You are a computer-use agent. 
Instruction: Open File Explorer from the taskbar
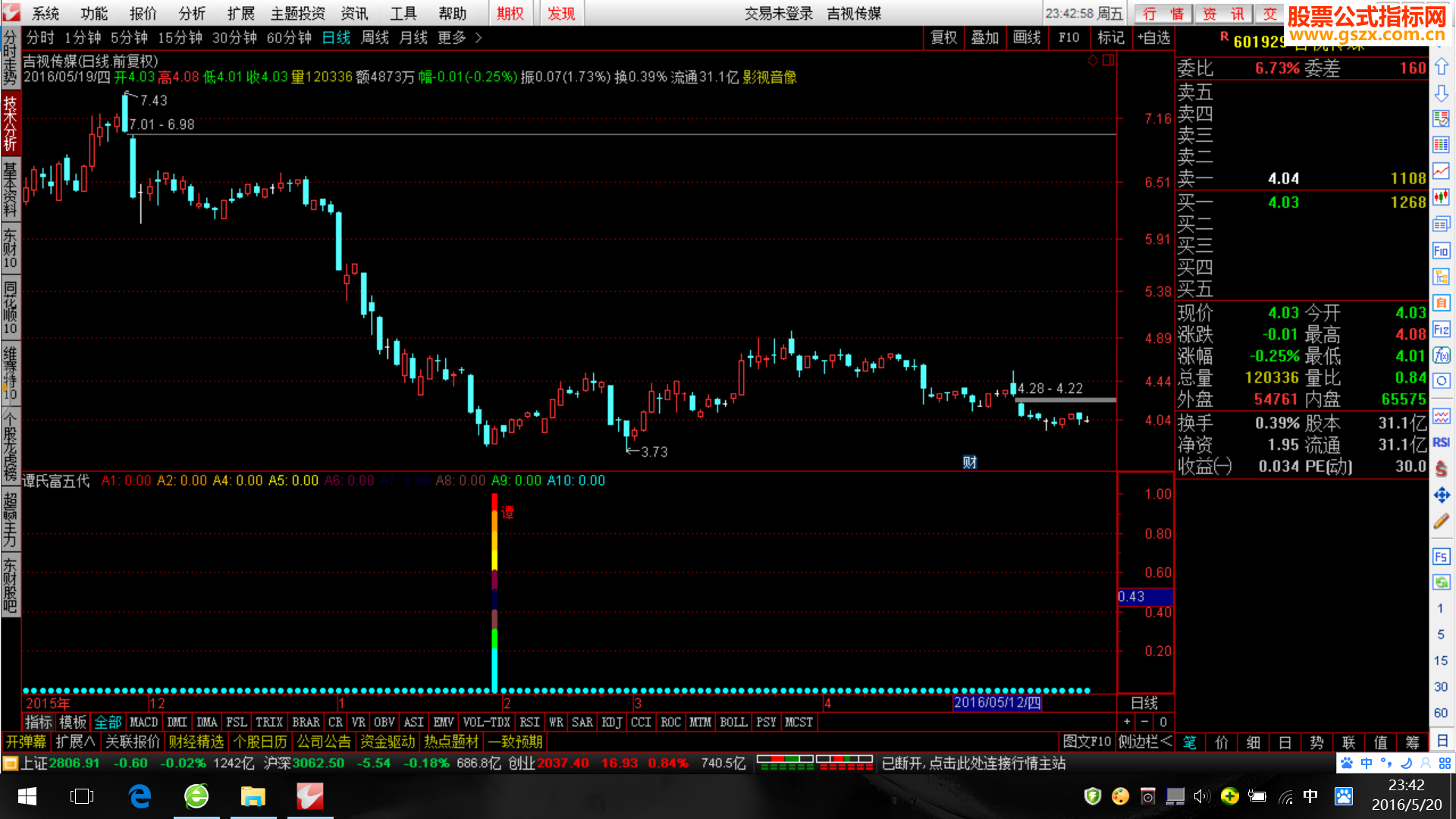coord(253,796)
